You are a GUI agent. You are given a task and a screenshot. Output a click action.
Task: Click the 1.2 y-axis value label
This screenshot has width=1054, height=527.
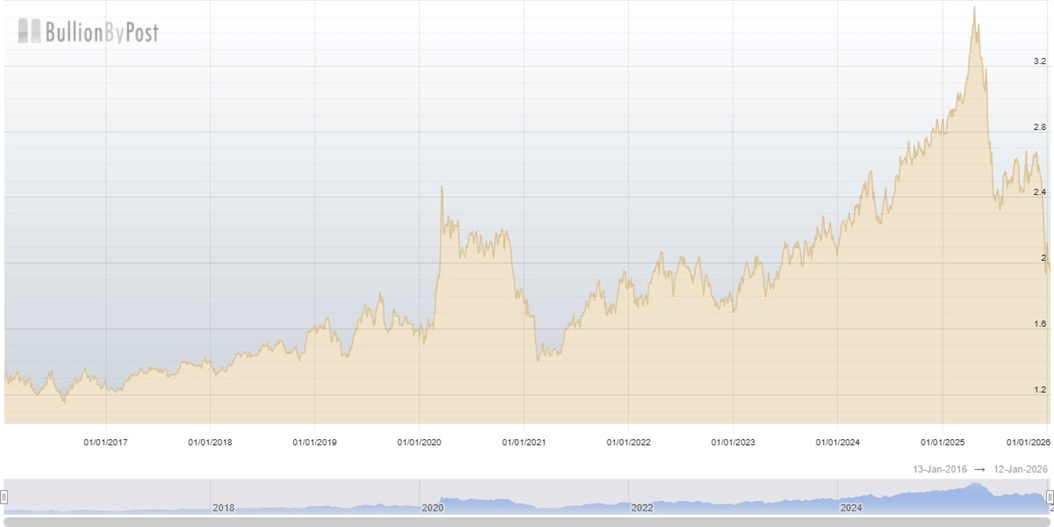1039,390
